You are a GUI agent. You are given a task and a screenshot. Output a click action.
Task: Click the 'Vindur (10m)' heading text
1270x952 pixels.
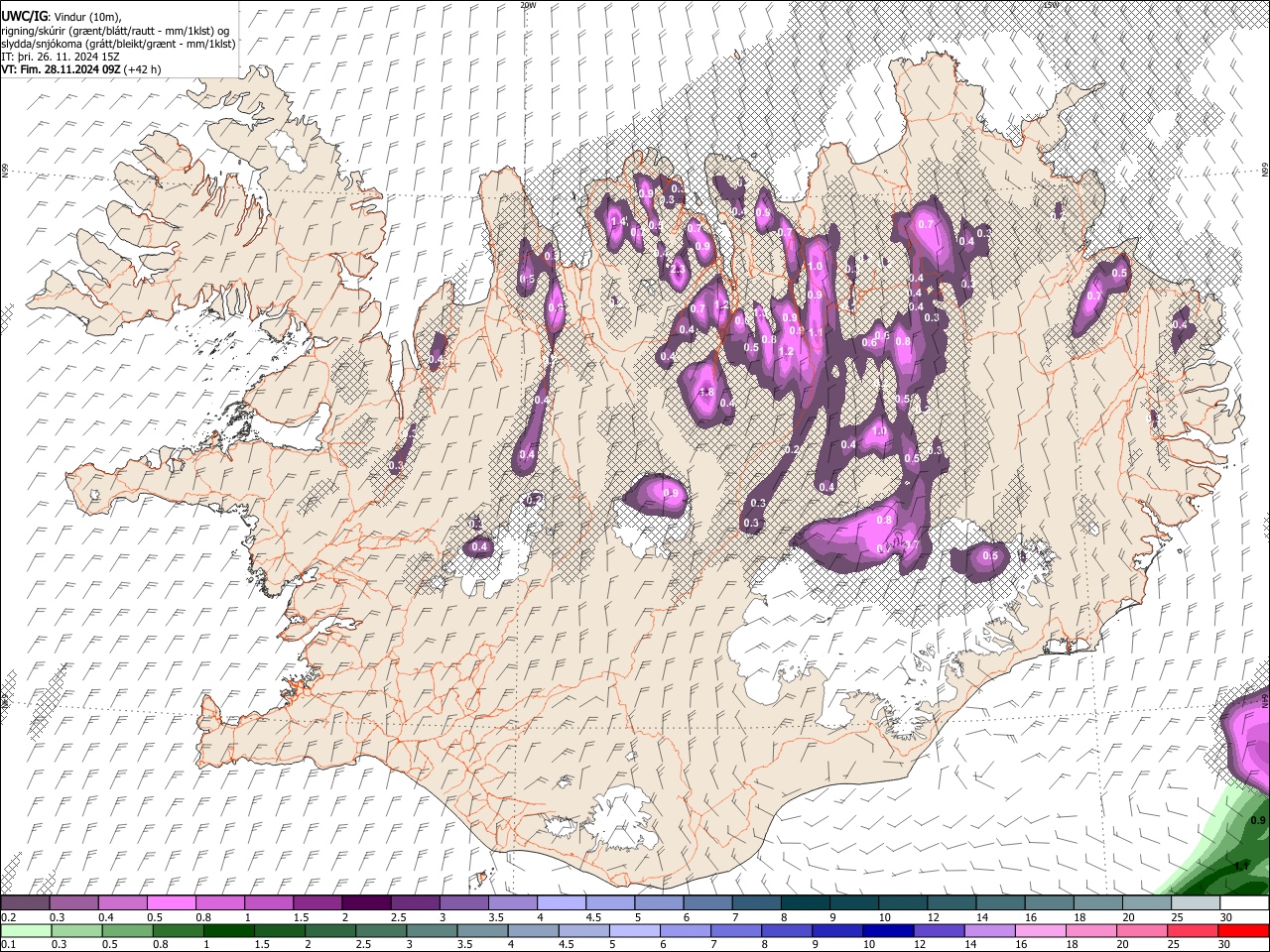(87, 17)
